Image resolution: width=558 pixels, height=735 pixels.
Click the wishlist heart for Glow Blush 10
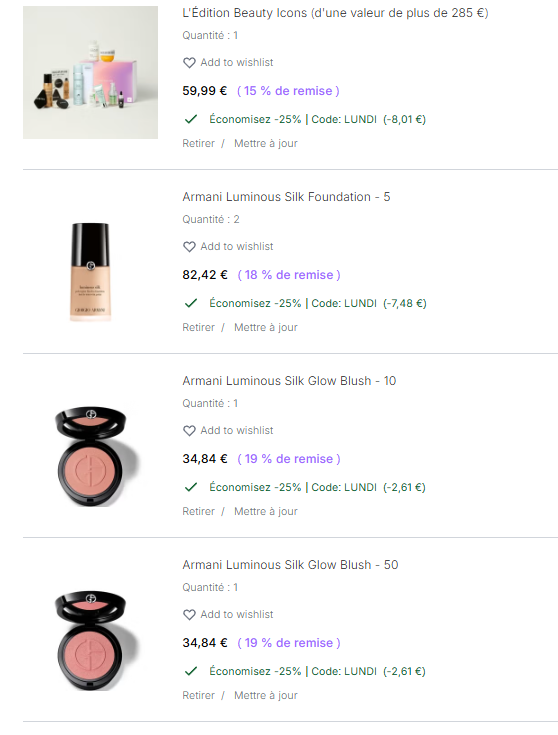[x=189, y=430]
